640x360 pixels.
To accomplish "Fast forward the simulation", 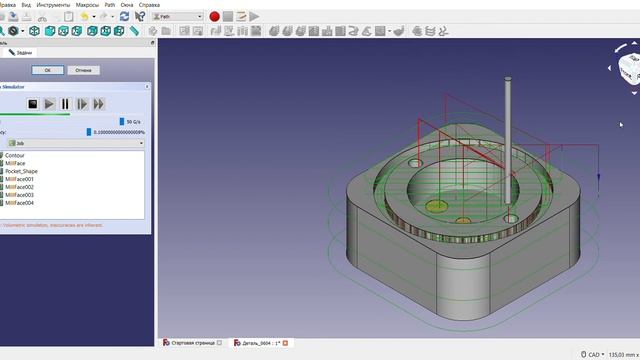I will tap(98, 104).
